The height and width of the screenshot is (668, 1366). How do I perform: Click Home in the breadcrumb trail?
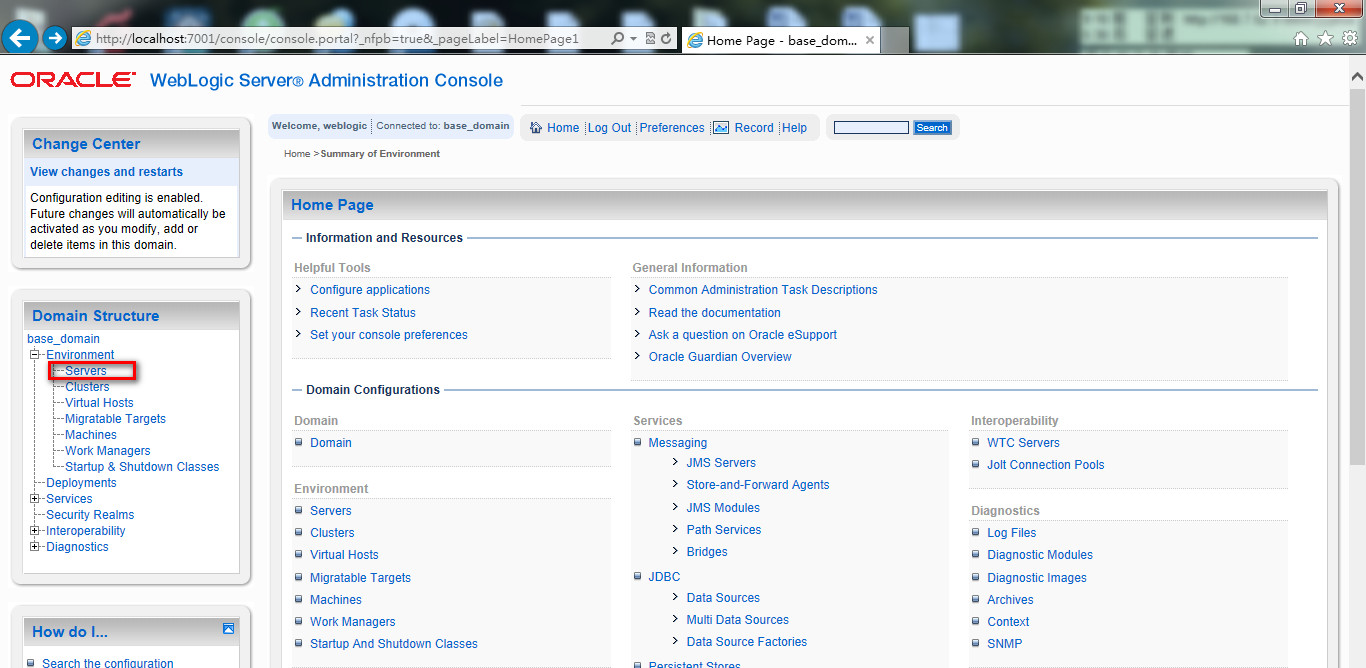tap(297, 154)
